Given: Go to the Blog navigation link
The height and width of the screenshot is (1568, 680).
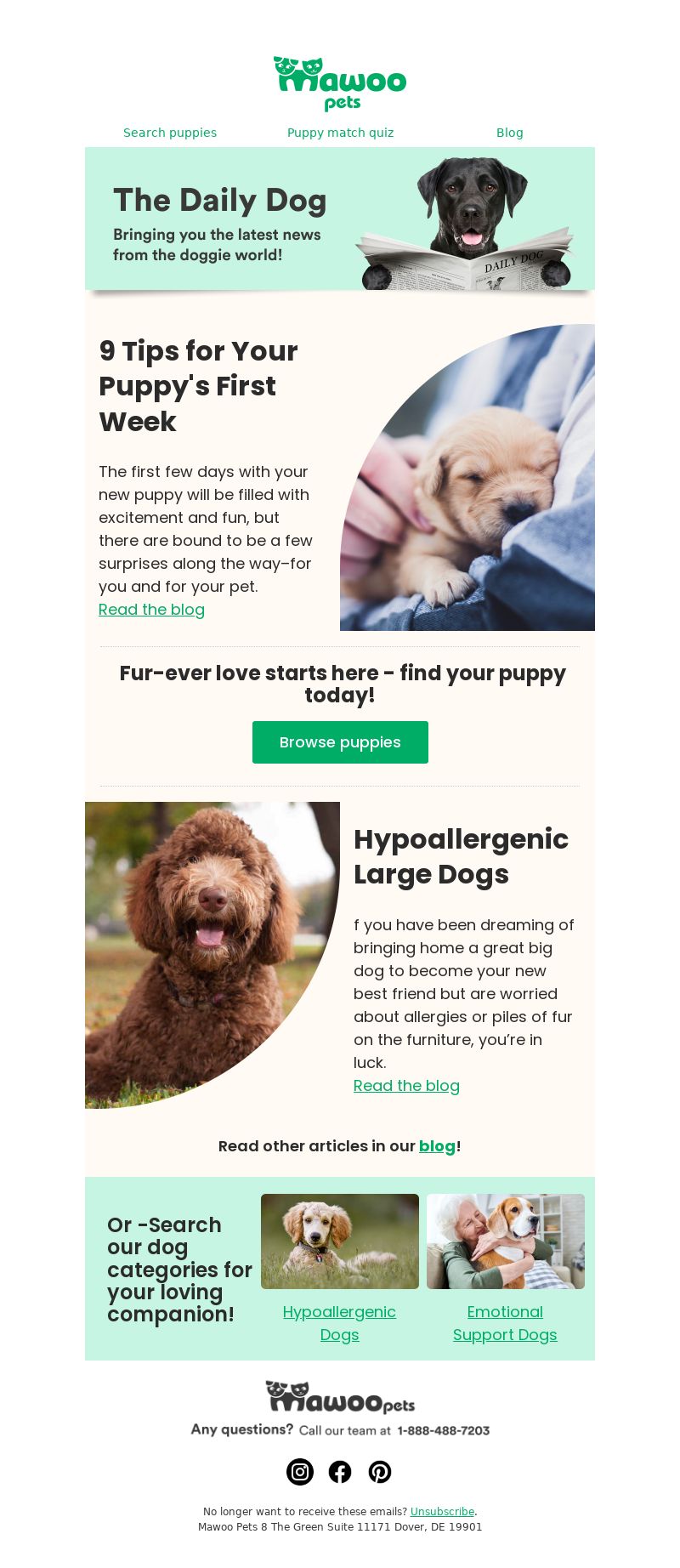Looking at the screenshot, I should click(x=510, y=133).
